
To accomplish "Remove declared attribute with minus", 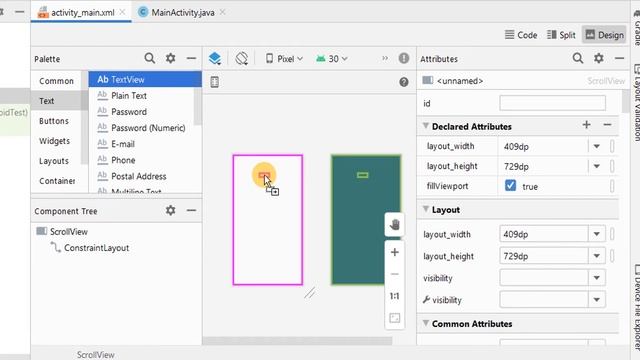I will point(607,125).
